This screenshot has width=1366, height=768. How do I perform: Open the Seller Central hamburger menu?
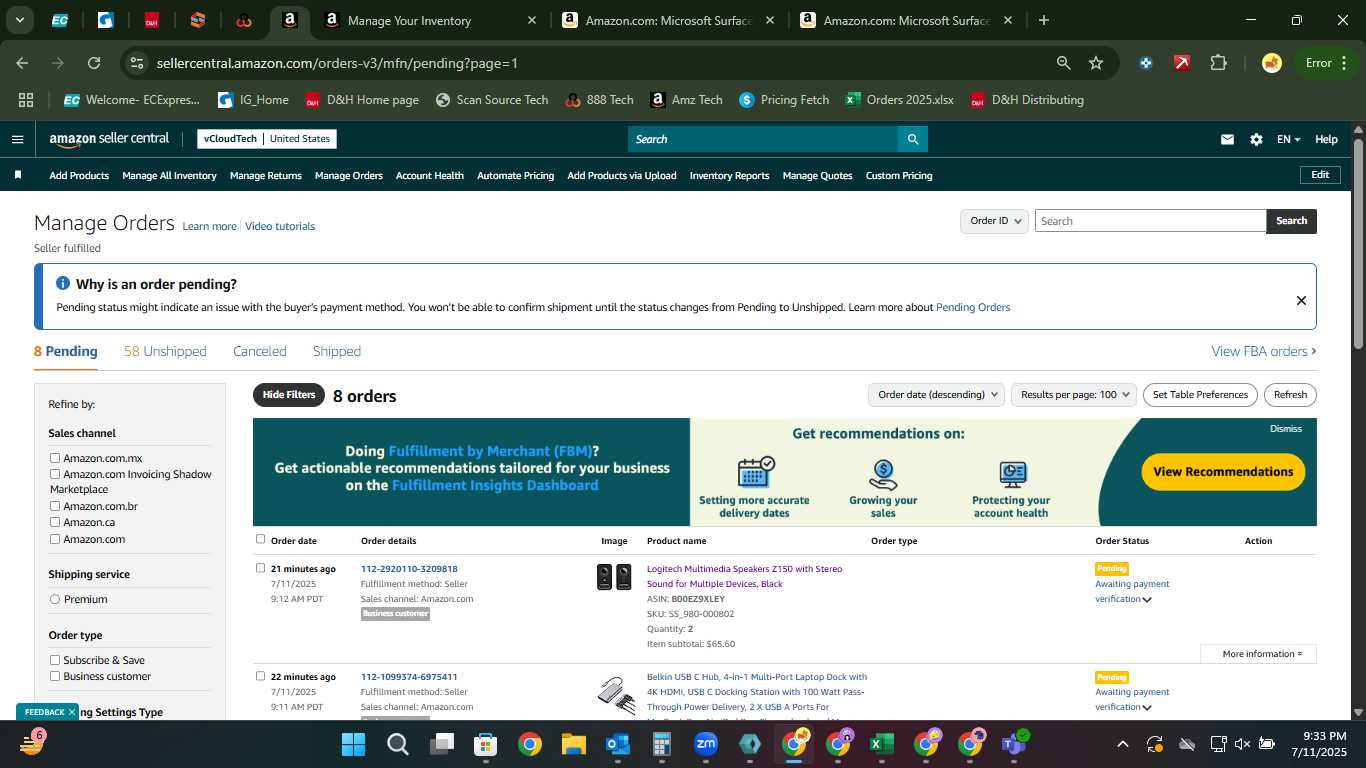pyautogui.click(x=17, y=139)
